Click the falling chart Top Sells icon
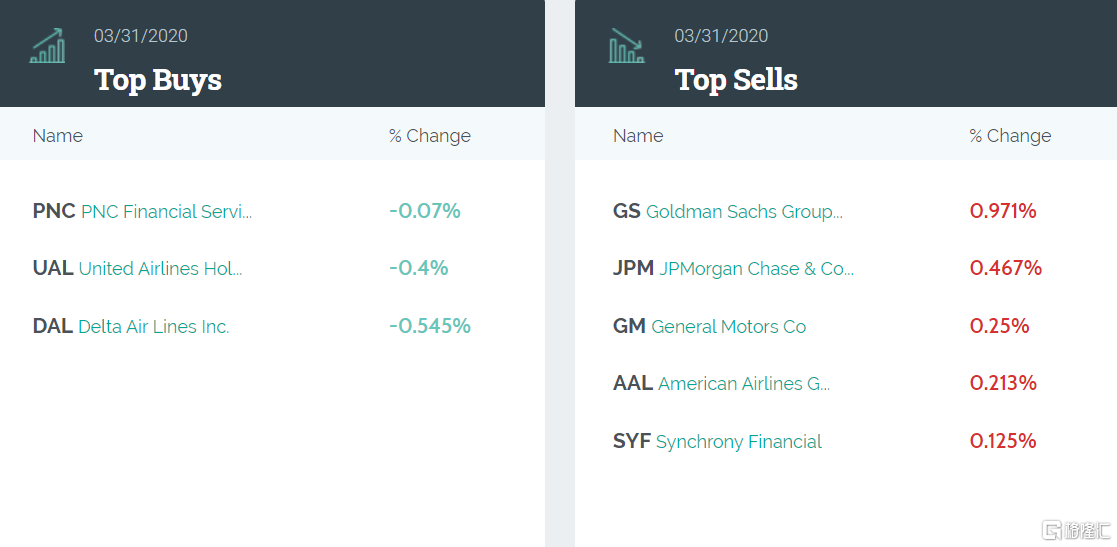 (x=627, y=46)
